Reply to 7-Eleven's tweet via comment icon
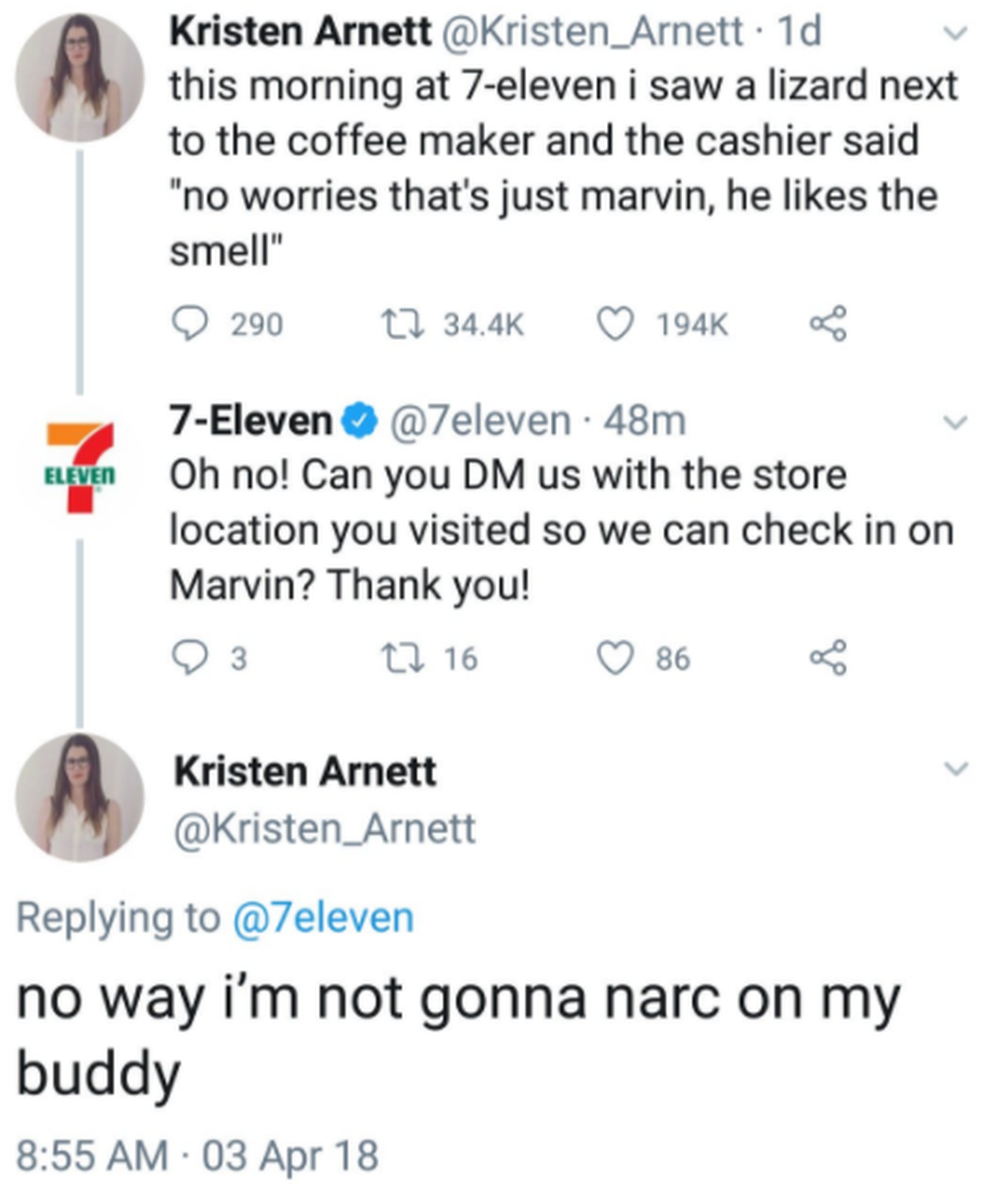Screen dimensions: 988x1204 point(190,658)
